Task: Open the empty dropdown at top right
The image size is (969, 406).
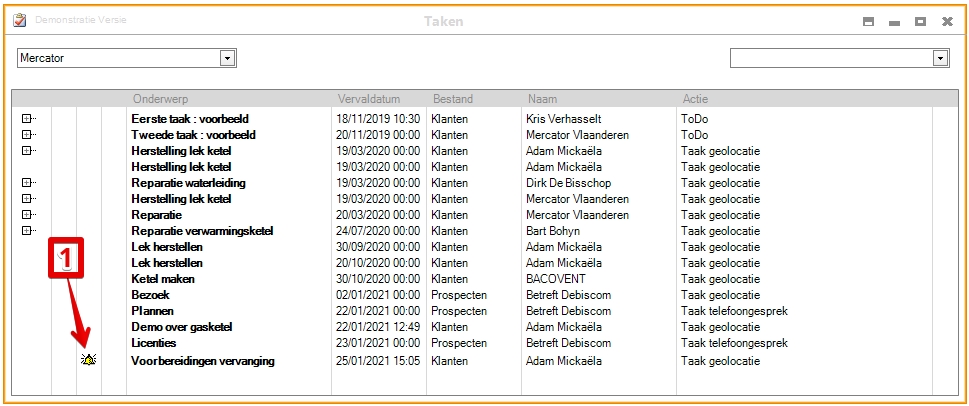Action: point(940,59)
